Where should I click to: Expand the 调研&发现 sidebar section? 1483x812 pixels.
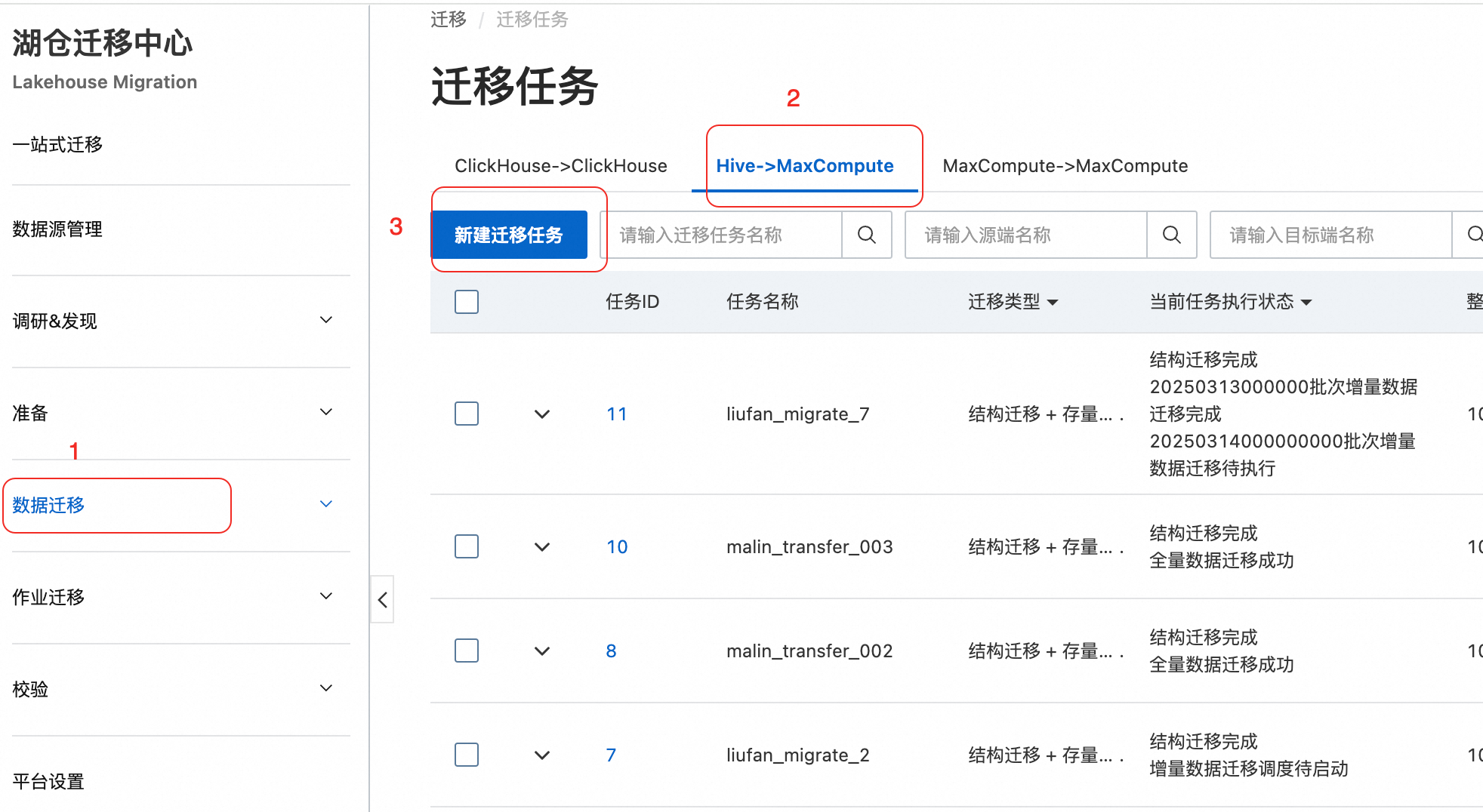coord(326,320)
